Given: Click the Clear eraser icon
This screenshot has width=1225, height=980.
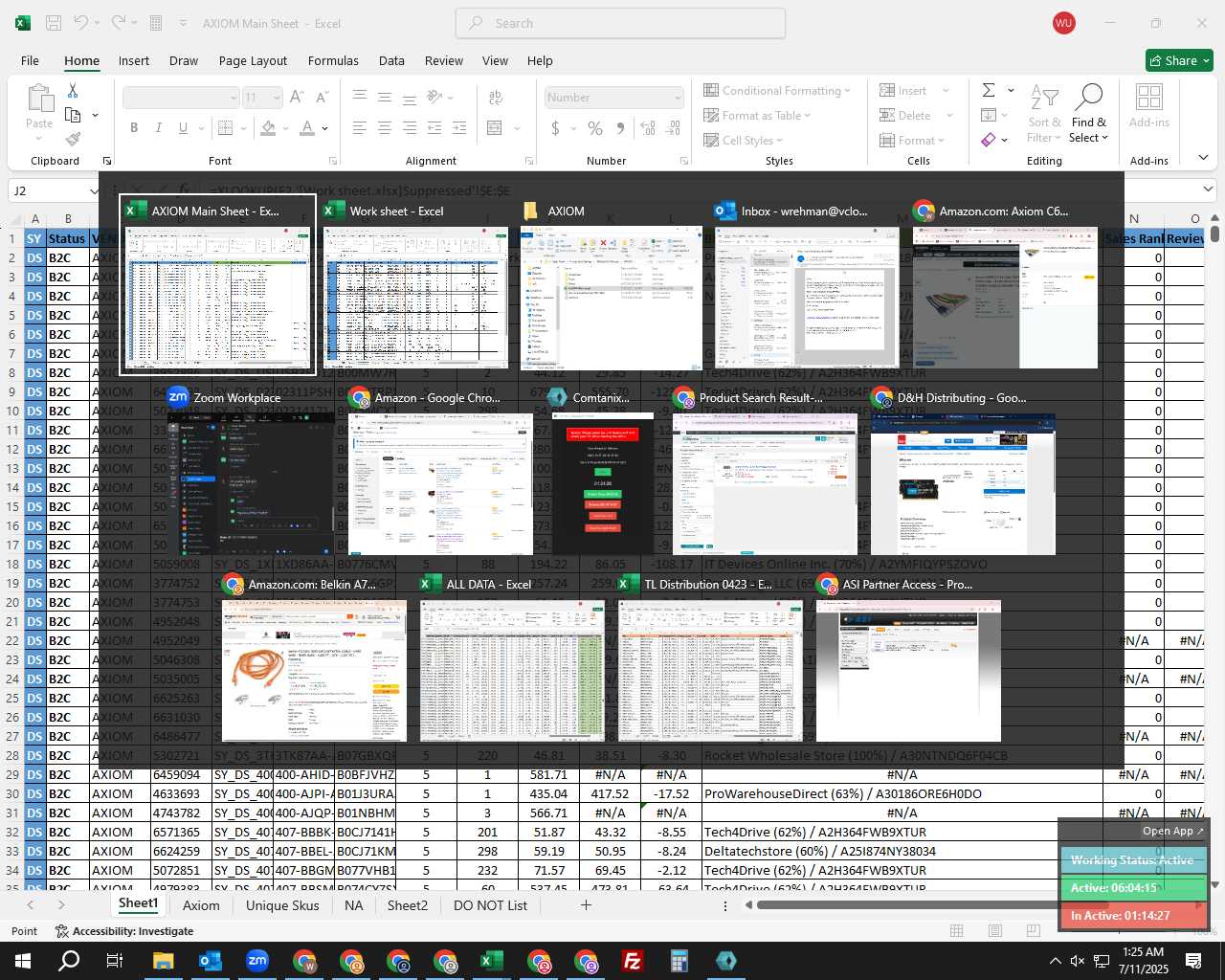Looking at the screenshot, I should (989, 140).
